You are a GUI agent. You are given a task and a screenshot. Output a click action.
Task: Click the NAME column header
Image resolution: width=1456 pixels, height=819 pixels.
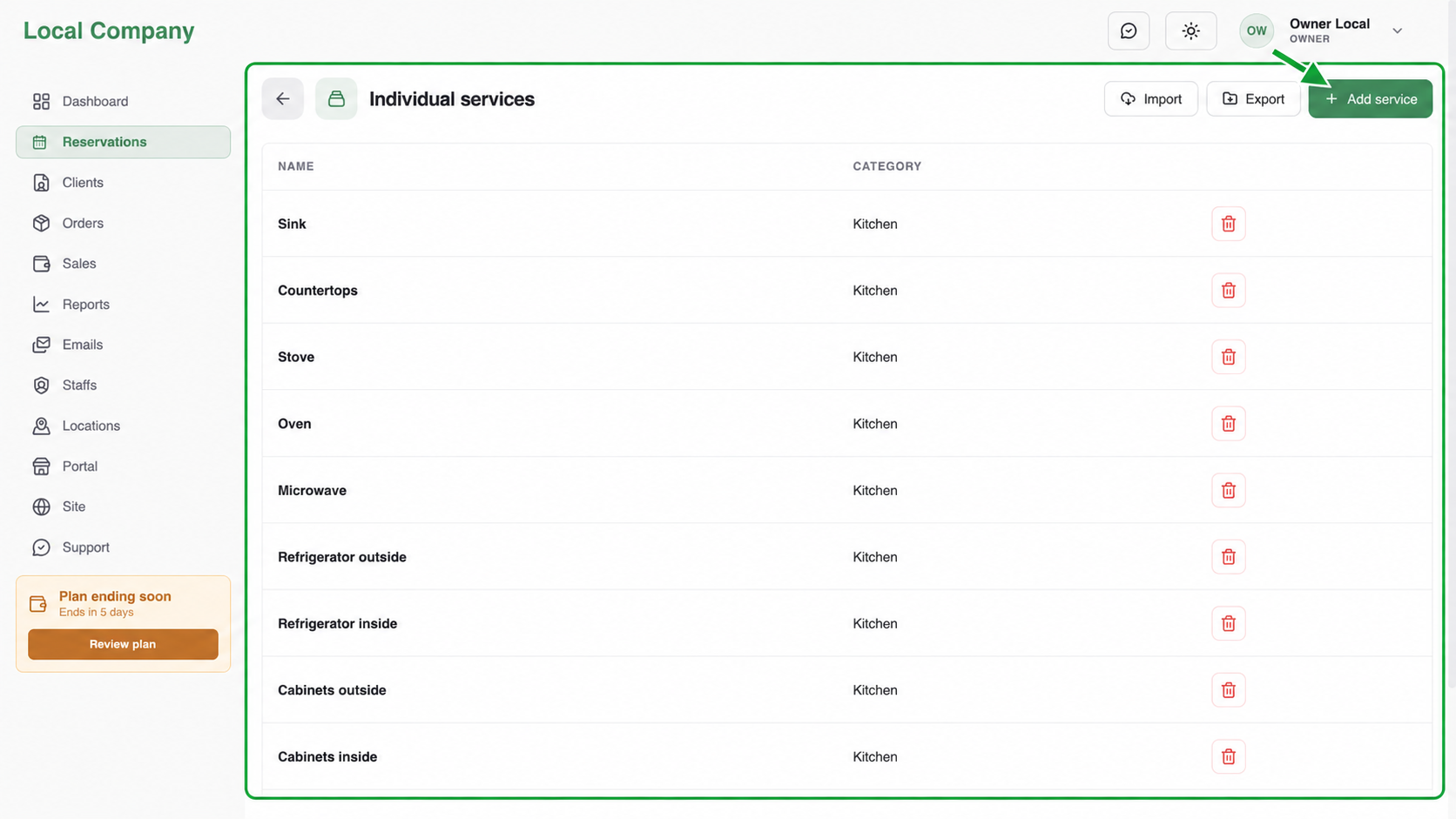[296, 166]
